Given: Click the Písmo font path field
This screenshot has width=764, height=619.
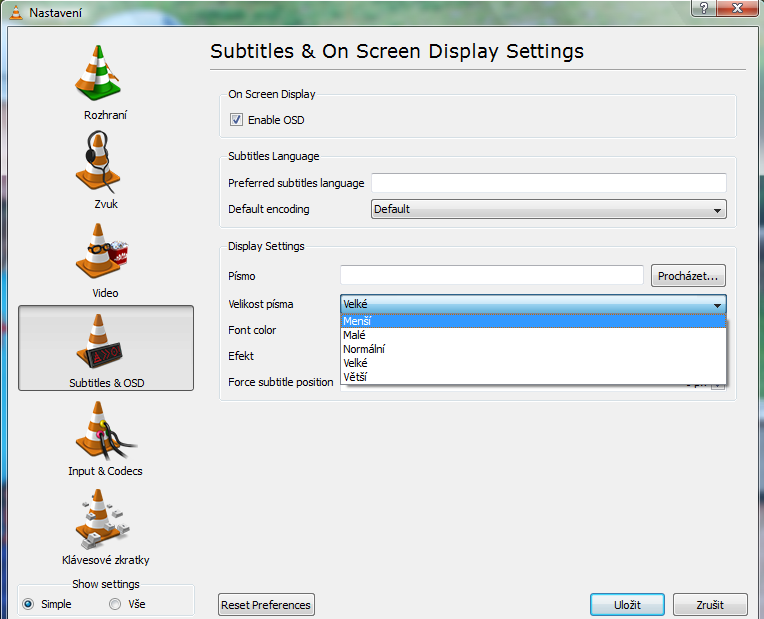Looking at the screenshot, I should point(492,275).
